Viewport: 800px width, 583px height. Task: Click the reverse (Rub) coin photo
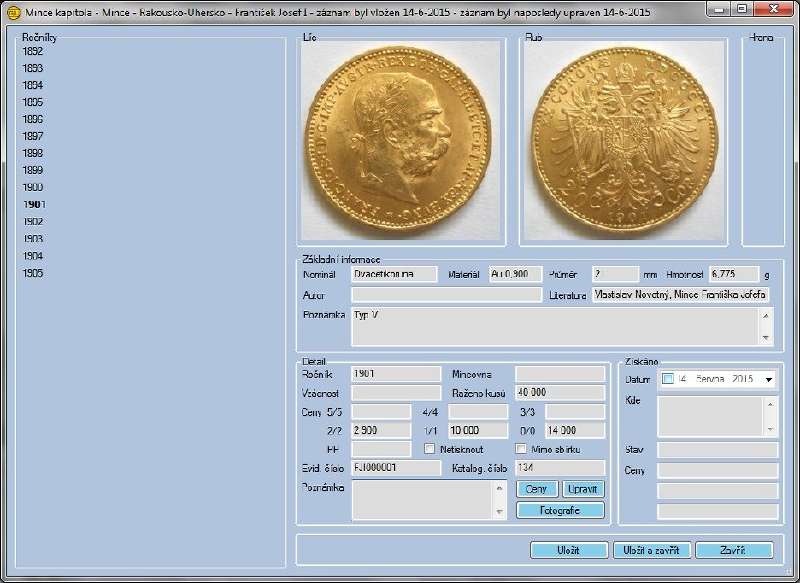(624, 140)
